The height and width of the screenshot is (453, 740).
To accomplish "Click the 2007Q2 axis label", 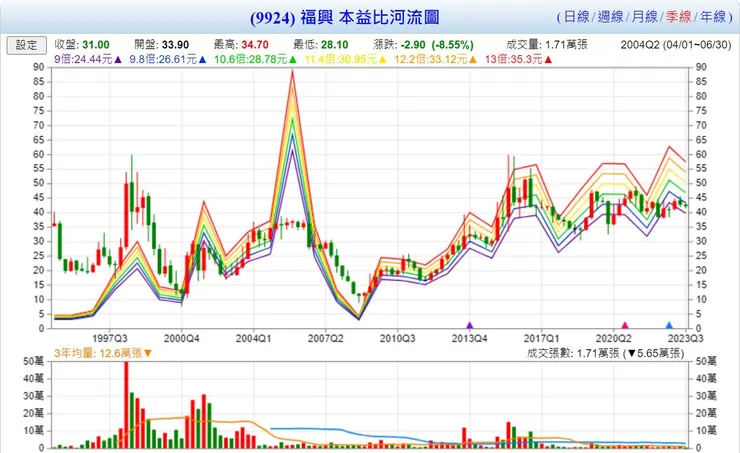I will pyautogui.click(x=326, y=338).
